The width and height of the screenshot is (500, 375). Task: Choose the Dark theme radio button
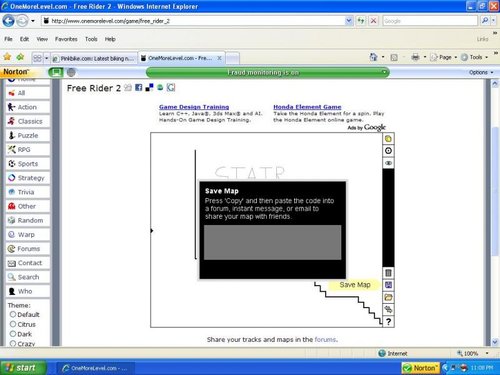point(13,334)
